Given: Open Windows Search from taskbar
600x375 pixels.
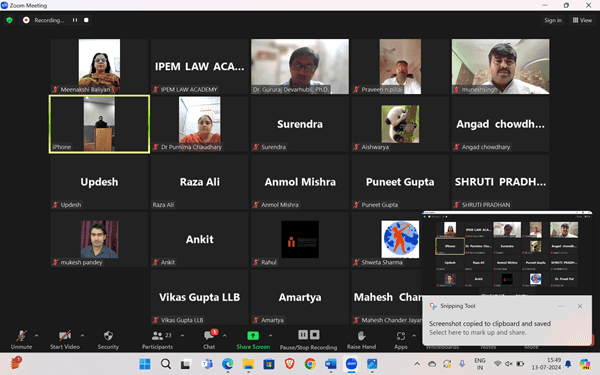Looking at the screenshot, I should pos(166,364).
